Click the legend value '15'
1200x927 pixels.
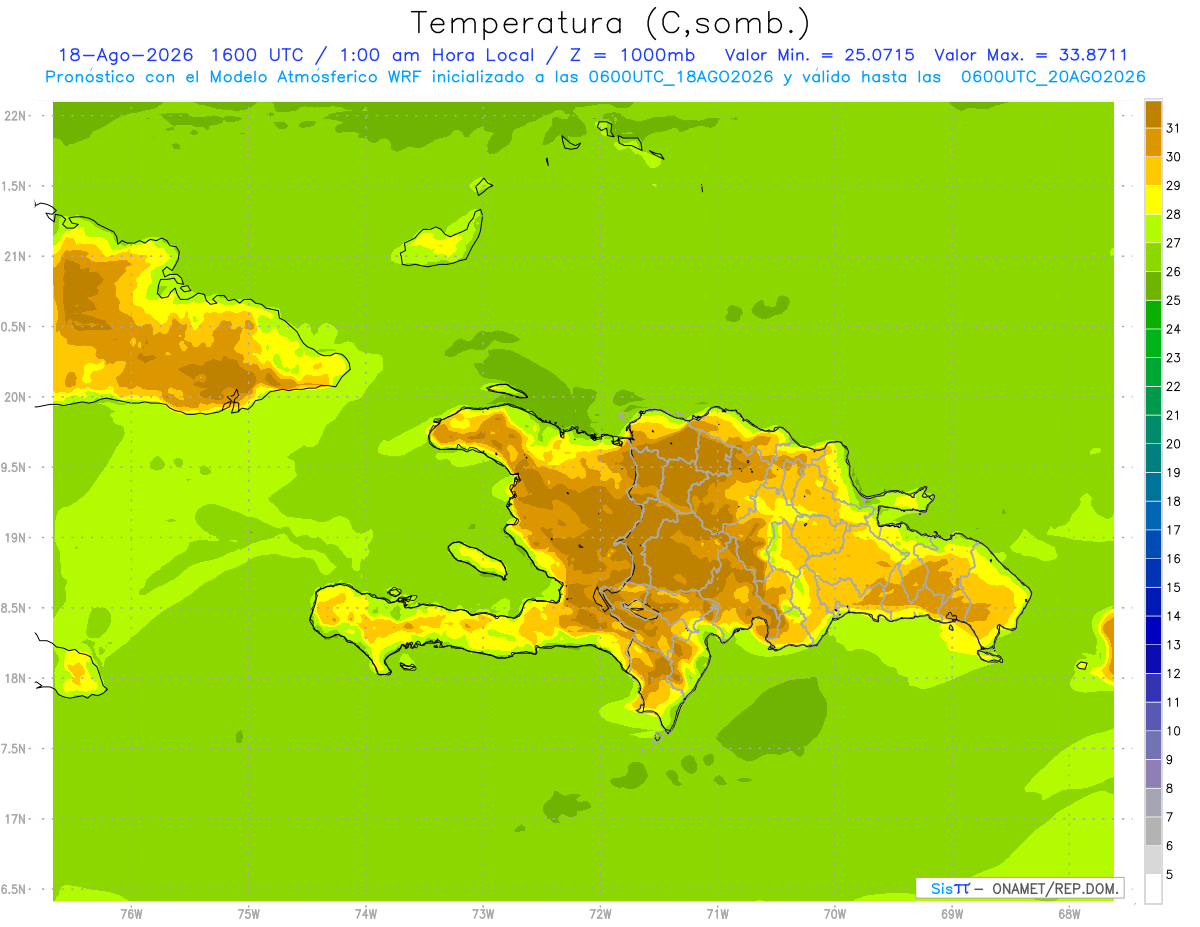coord(1174,587)
